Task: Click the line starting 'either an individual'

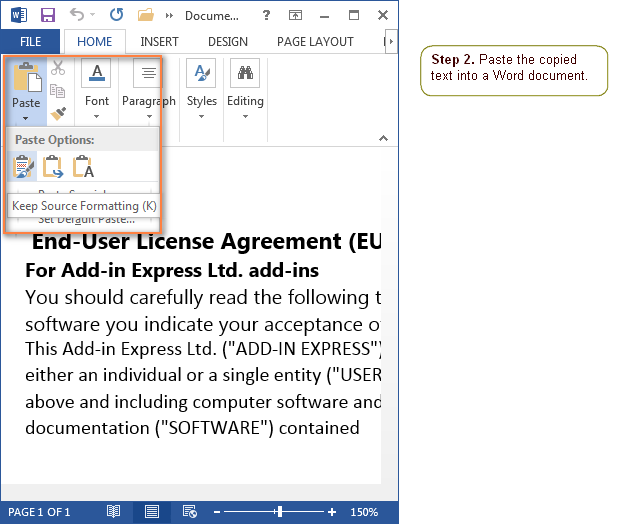Action: coord(203,375)
